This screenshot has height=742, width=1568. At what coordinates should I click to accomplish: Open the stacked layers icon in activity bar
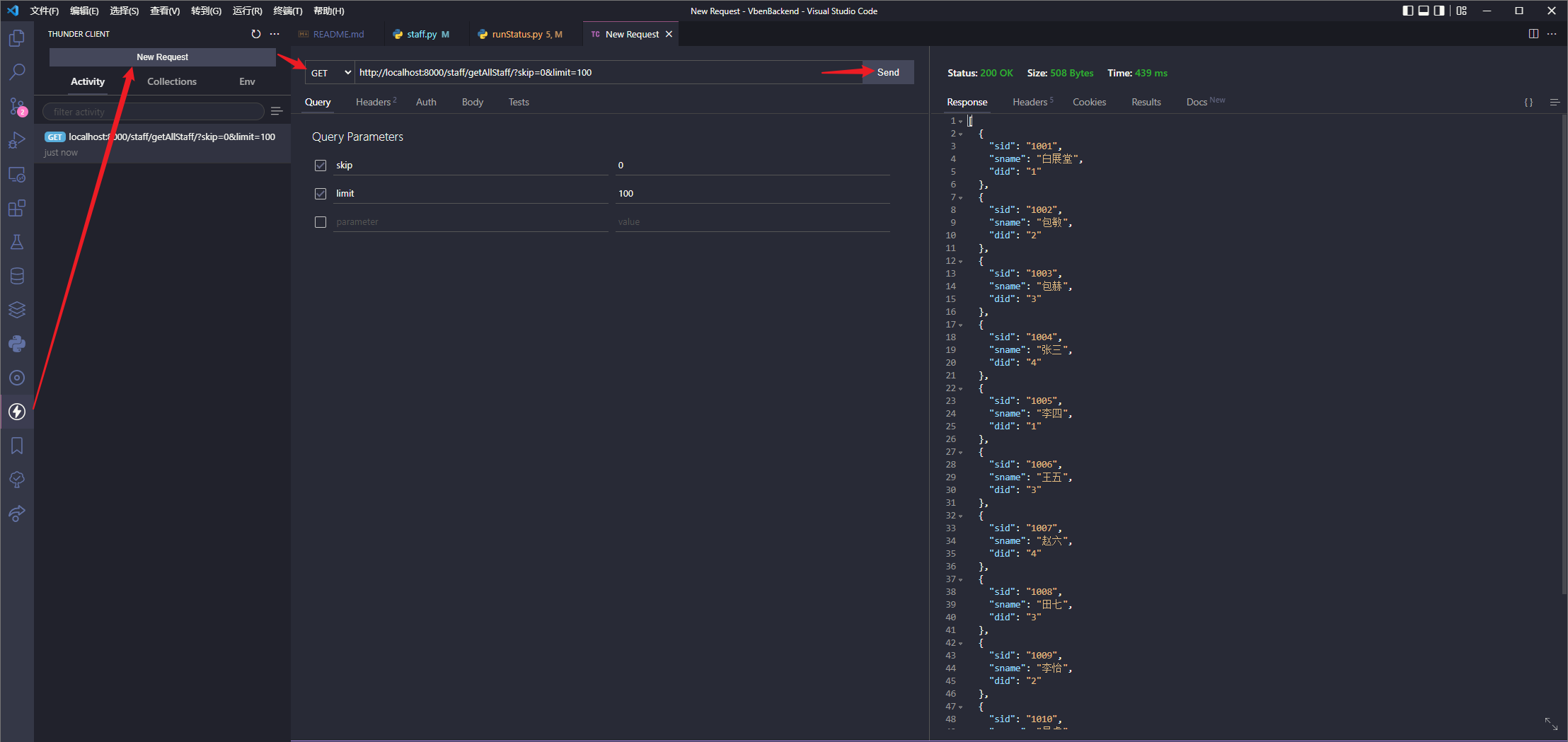(x=17, y=310)
